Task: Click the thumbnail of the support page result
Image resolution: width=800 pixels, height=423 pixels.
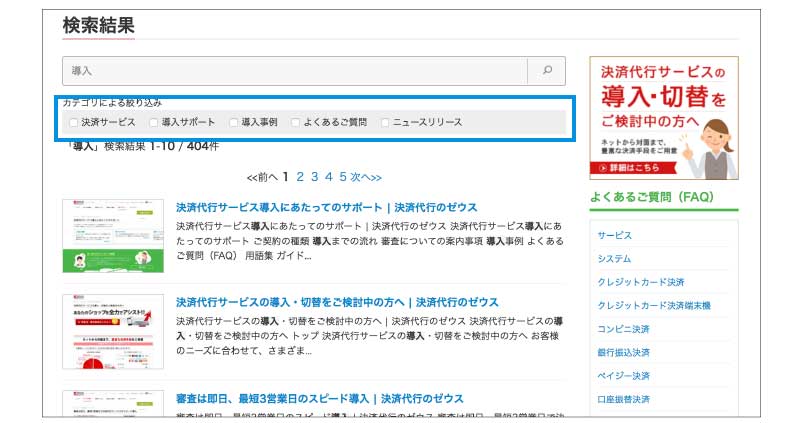Action: tap(113, 236)
